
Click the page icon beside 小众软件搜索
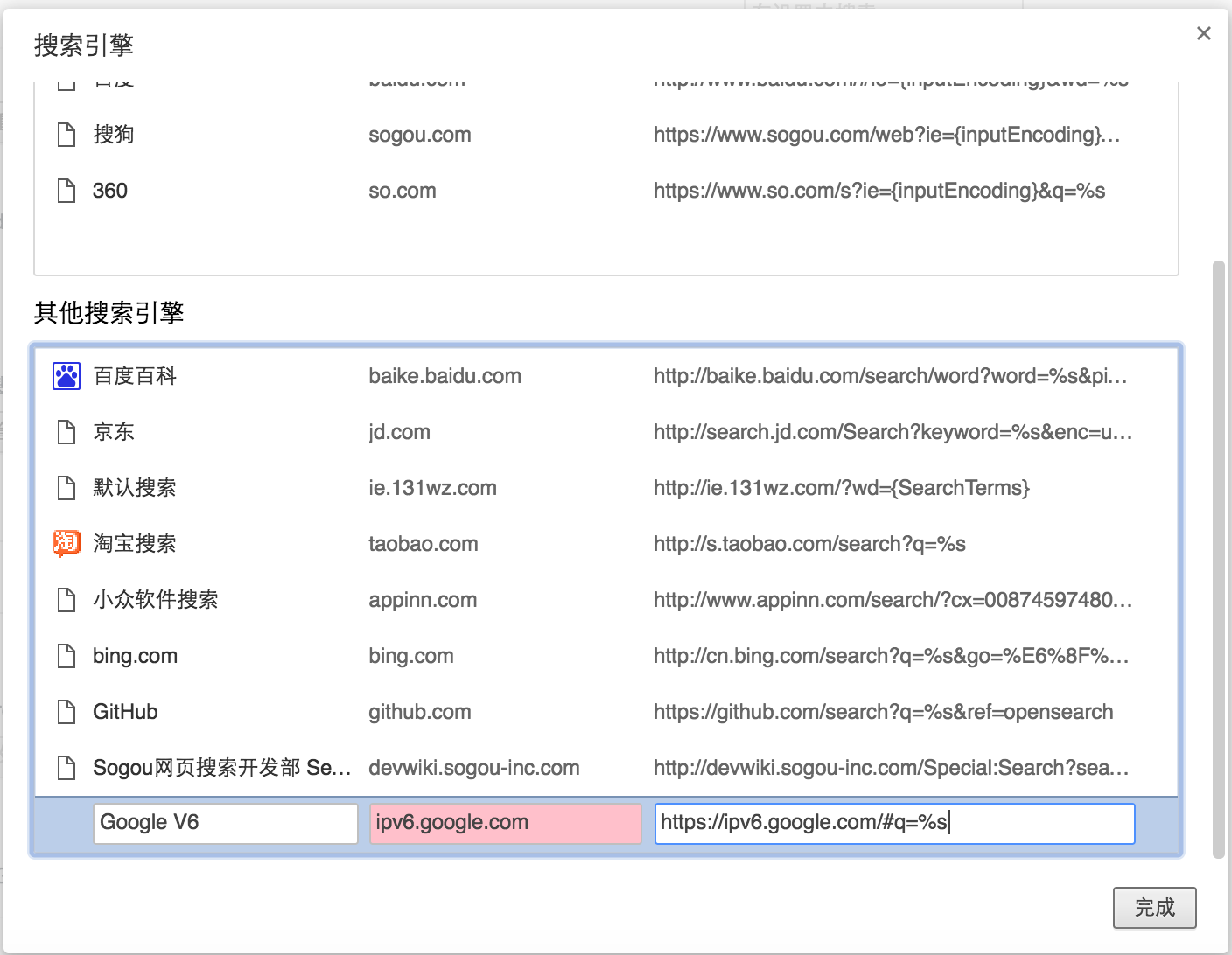(x=66, y=600)
